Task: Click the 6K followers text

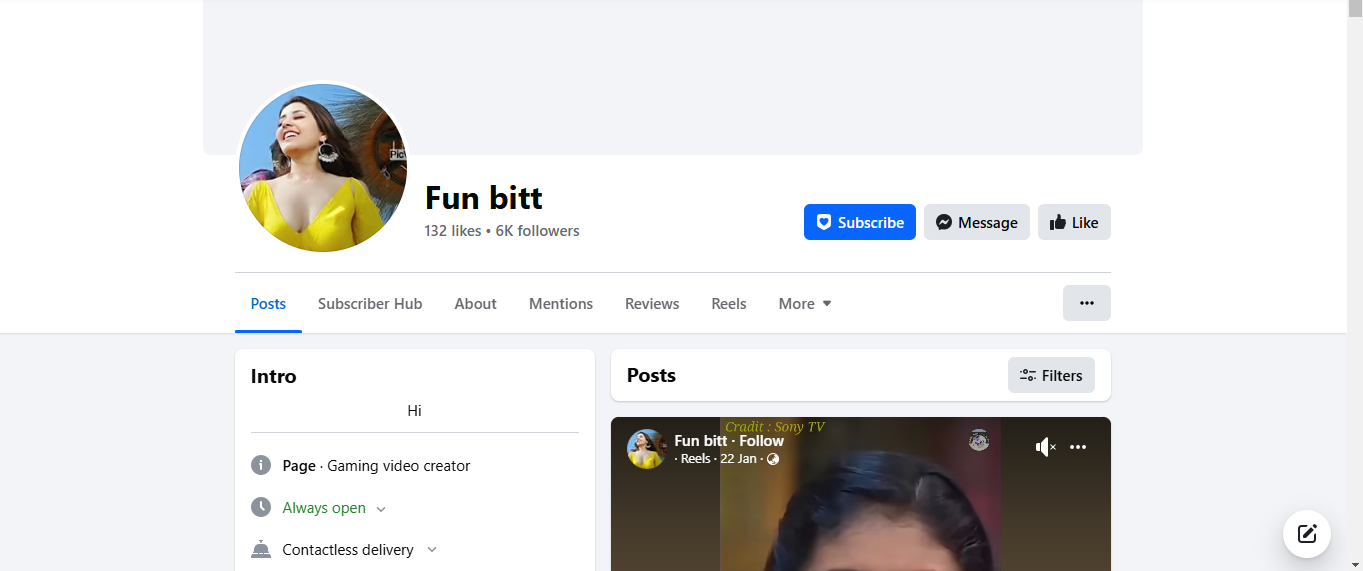Action: pyautogui.click(x=538, y=231)
